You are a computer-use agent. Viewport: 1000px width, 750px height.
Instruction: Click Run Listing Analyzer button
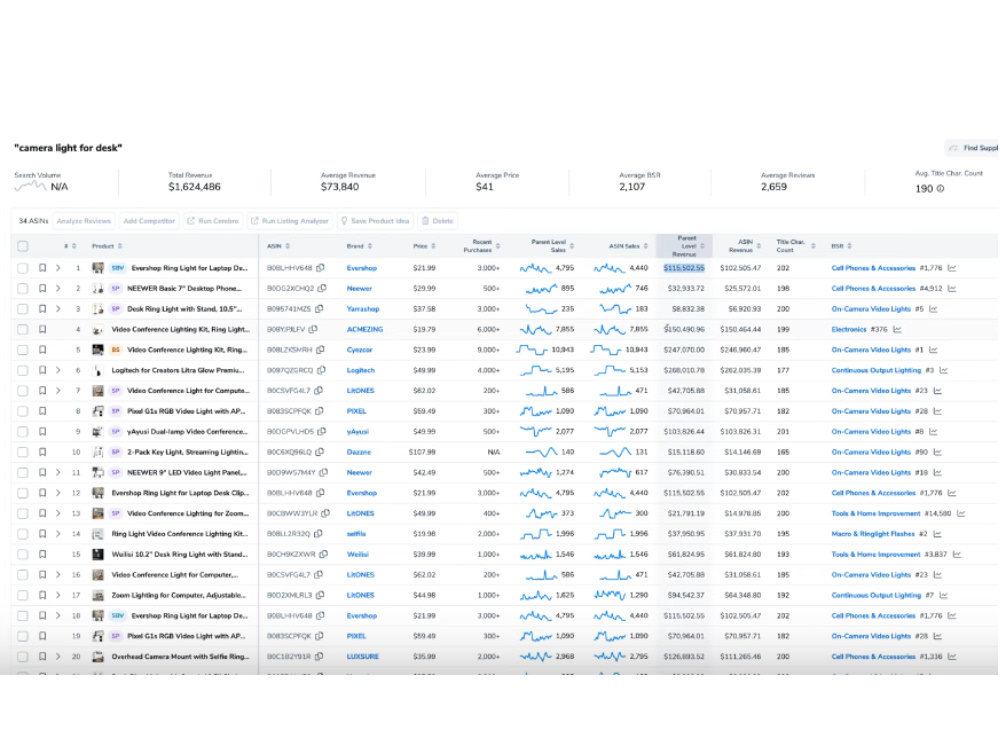click(290, 221)
